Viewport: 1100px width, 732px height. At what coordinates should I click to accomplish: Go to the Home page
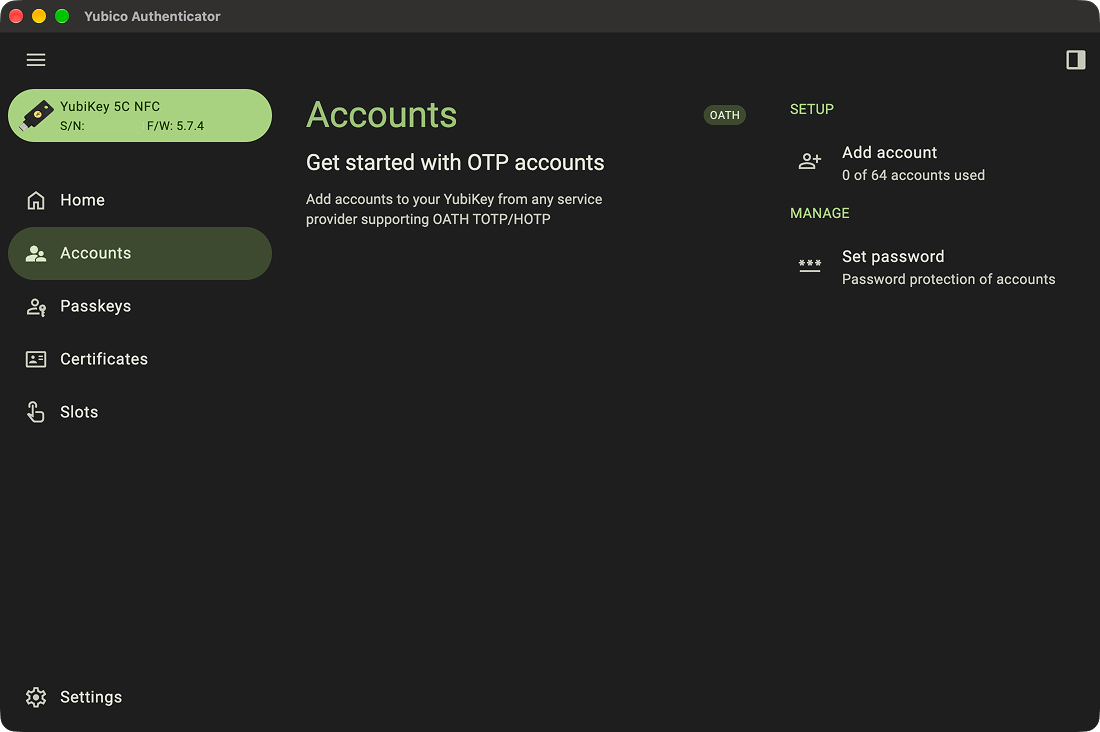coord(140,200)
